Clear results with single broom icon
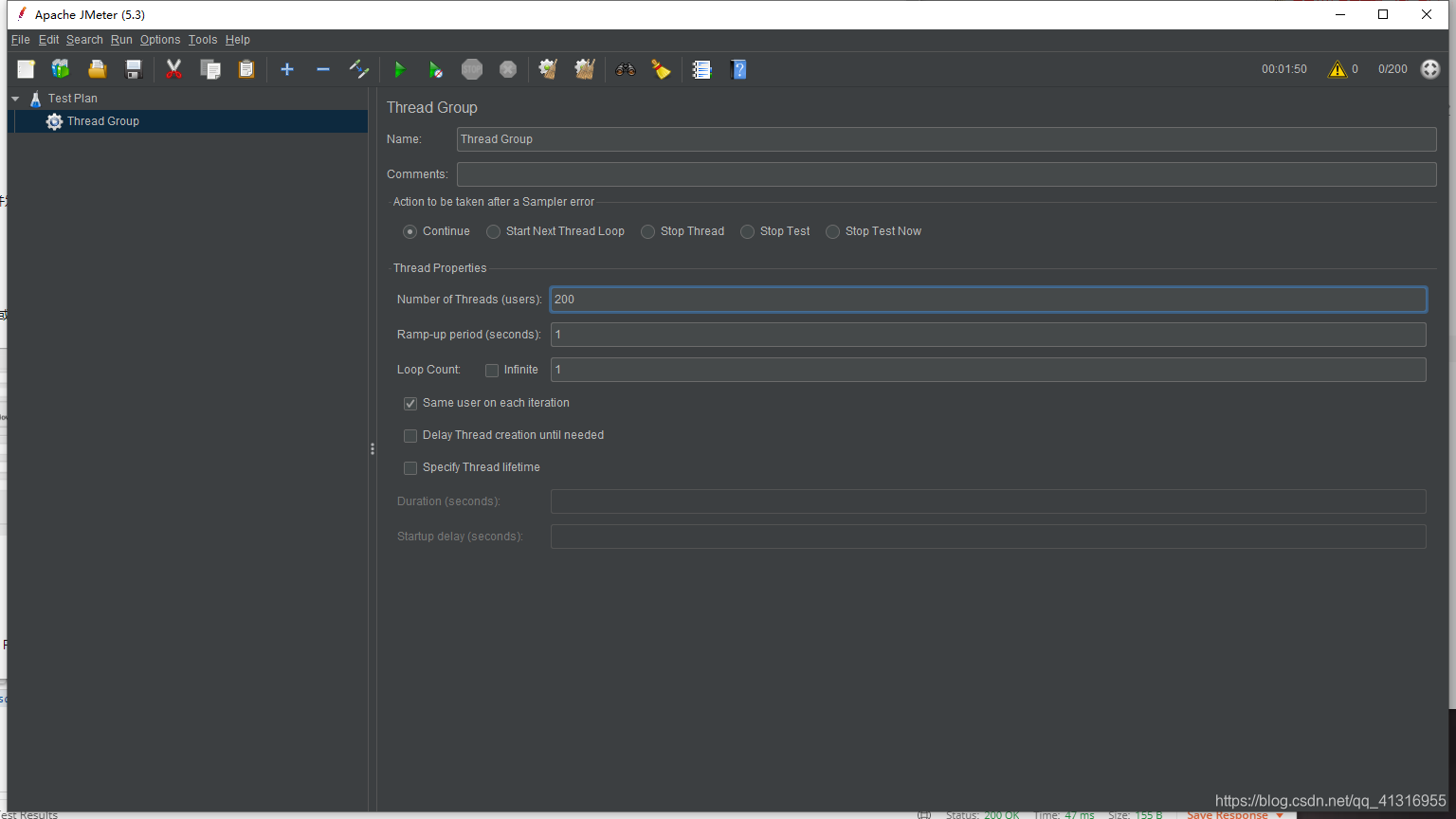The image size is (1456, 819). 548,69
